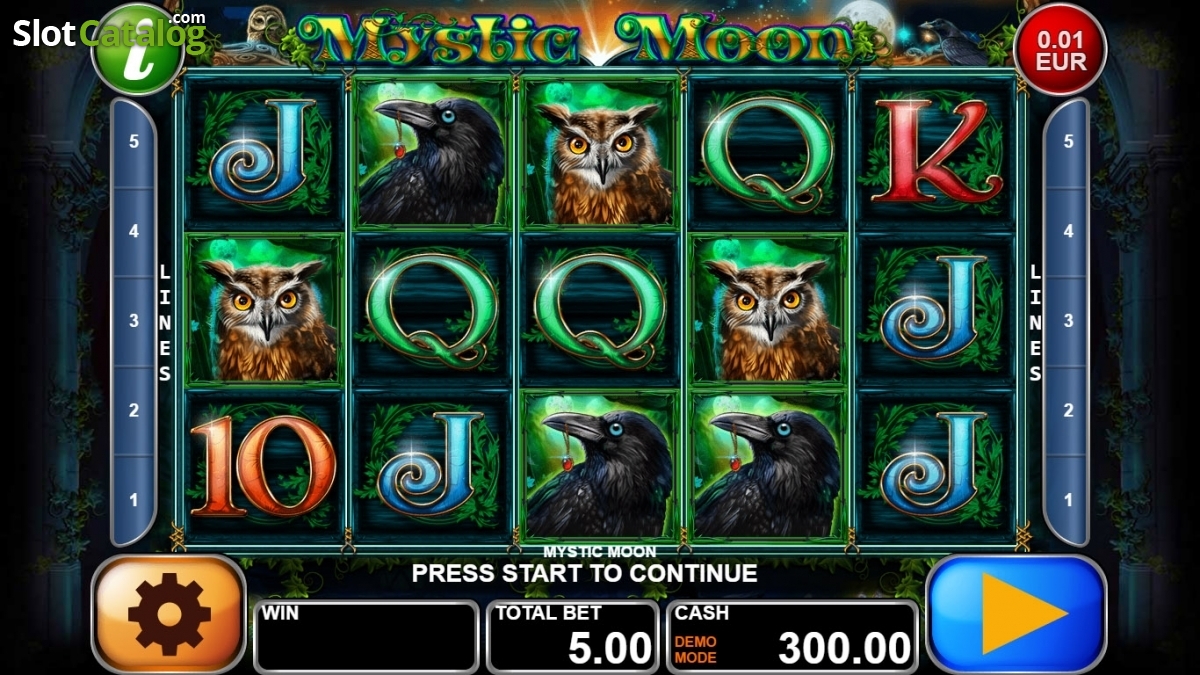1200x675 pixels.
Task: Select line 3 on the left lines panel
Action: click(x=134, y=321)
